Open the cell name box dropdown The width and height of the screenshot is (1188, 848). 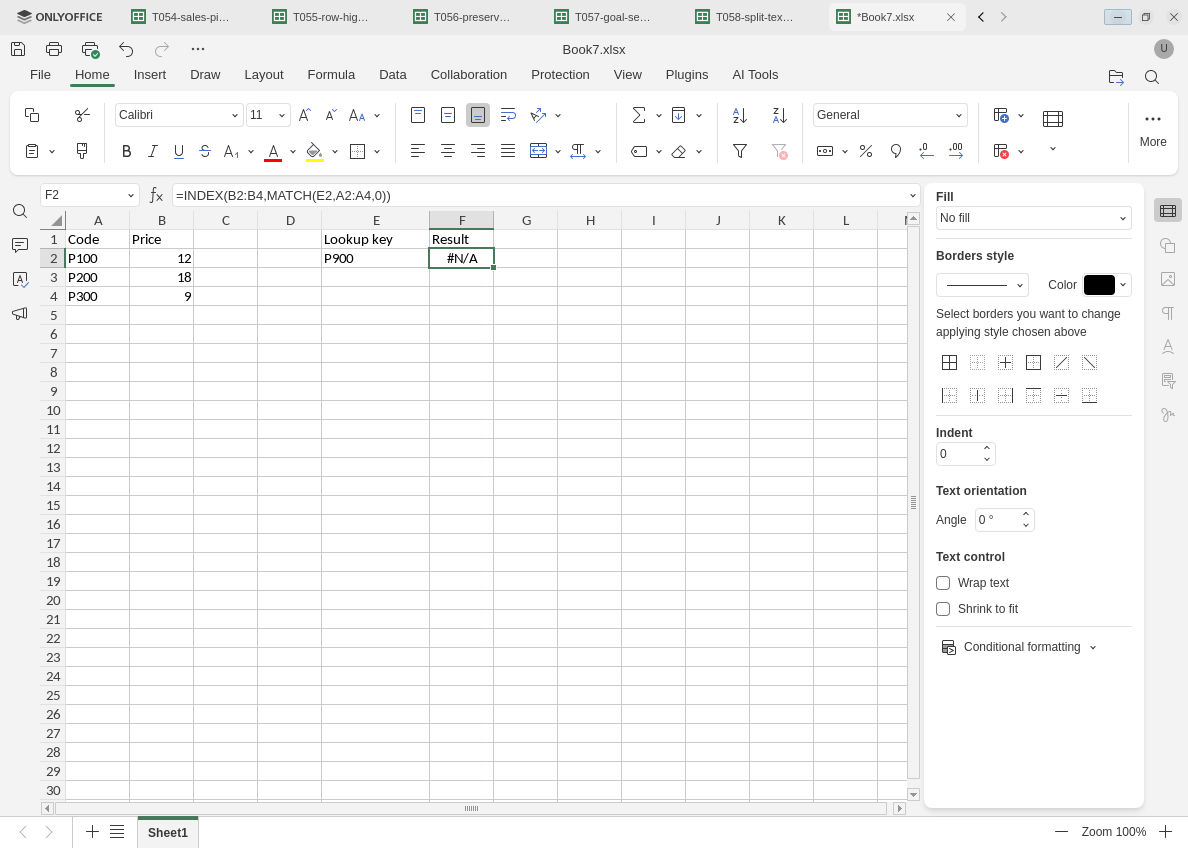pos(130,196)
